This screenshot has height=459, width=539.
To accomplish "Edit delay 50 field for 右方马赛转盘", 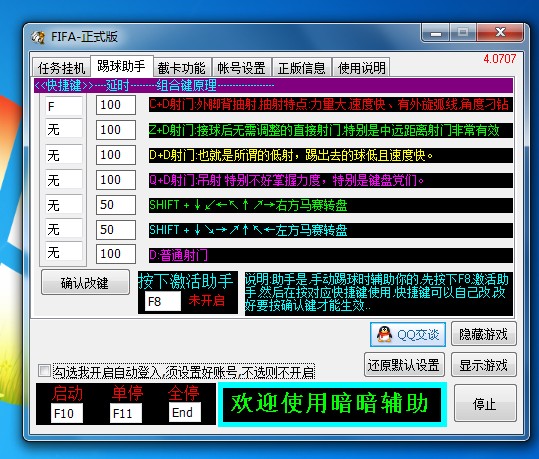I will (116, 205).
